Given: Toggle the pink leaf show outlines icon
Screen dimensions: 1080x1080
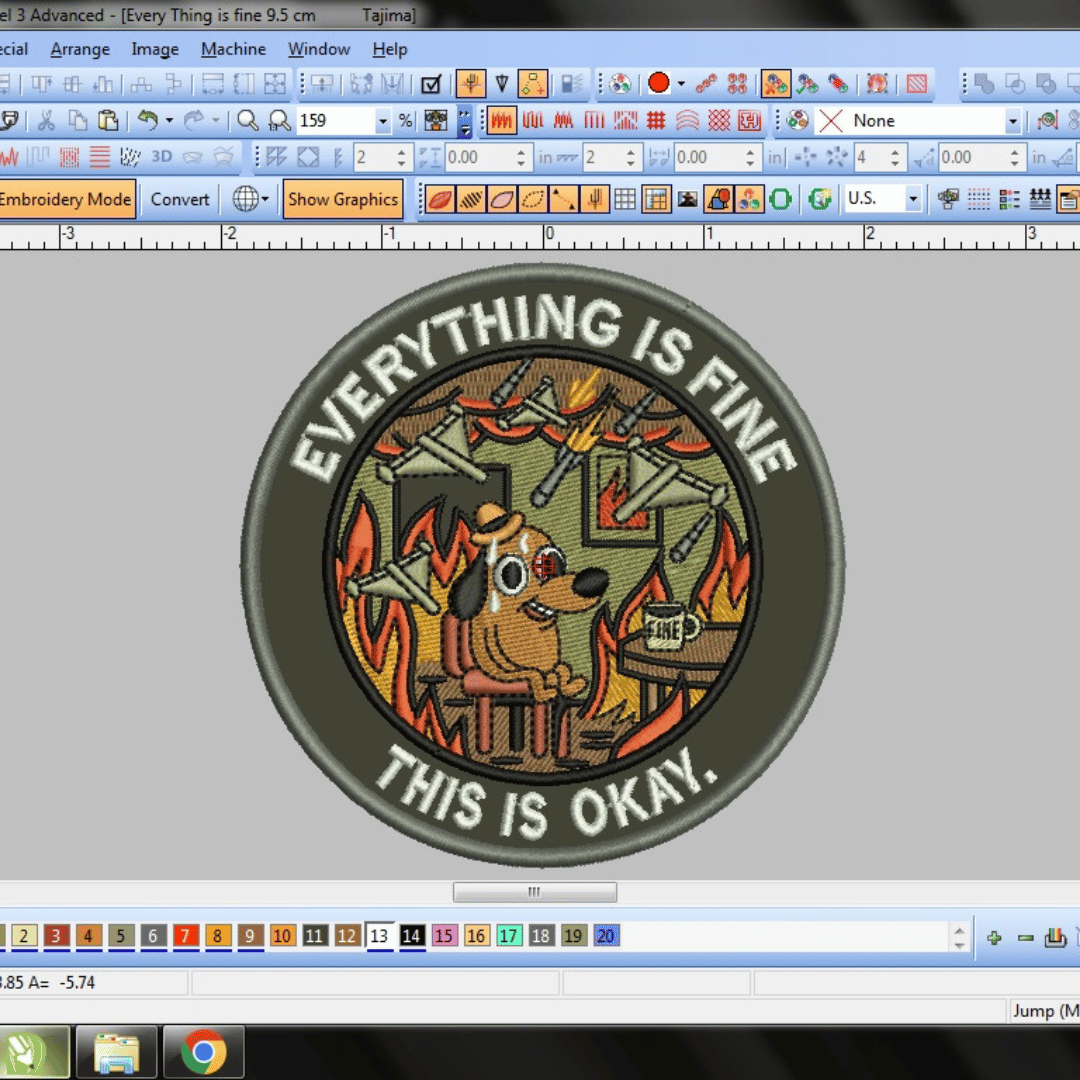Looking at the screenshot, I should point(501,199).
